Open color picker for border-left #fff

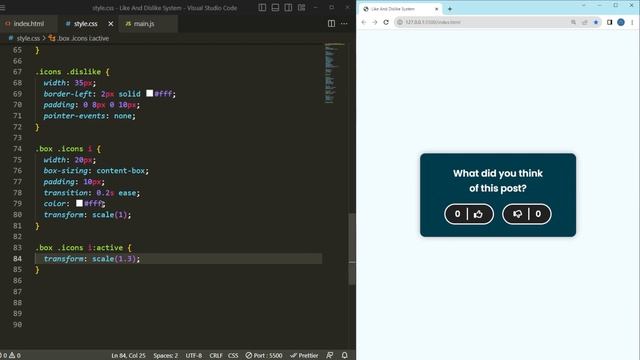coord(150,93)
